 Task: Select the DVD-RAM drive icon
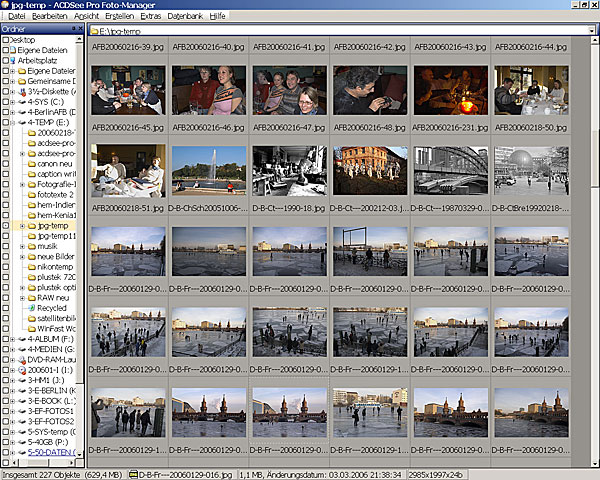21,359
